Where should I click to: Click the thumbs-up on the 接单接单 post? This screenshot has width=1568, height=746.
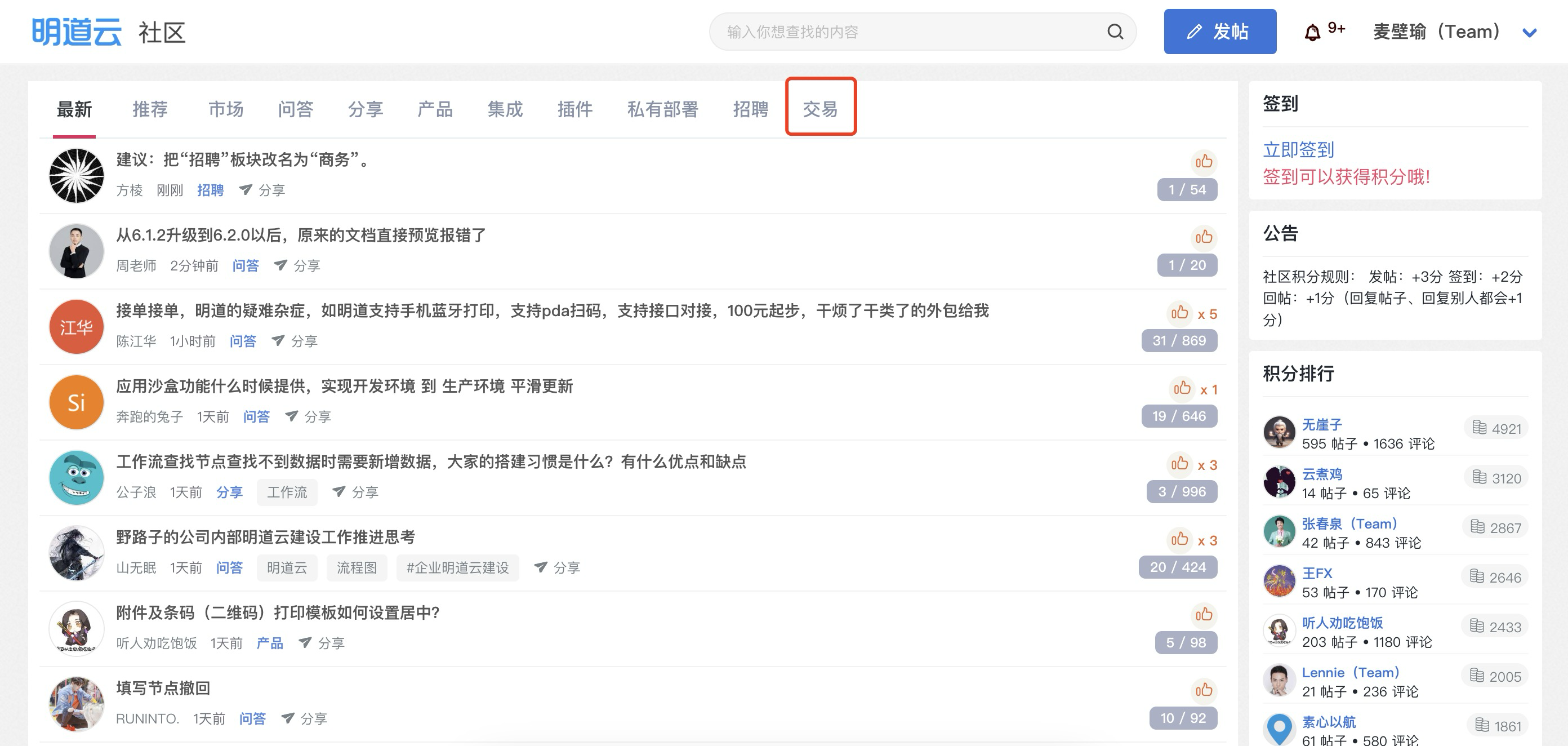[x=1179, y=313]
